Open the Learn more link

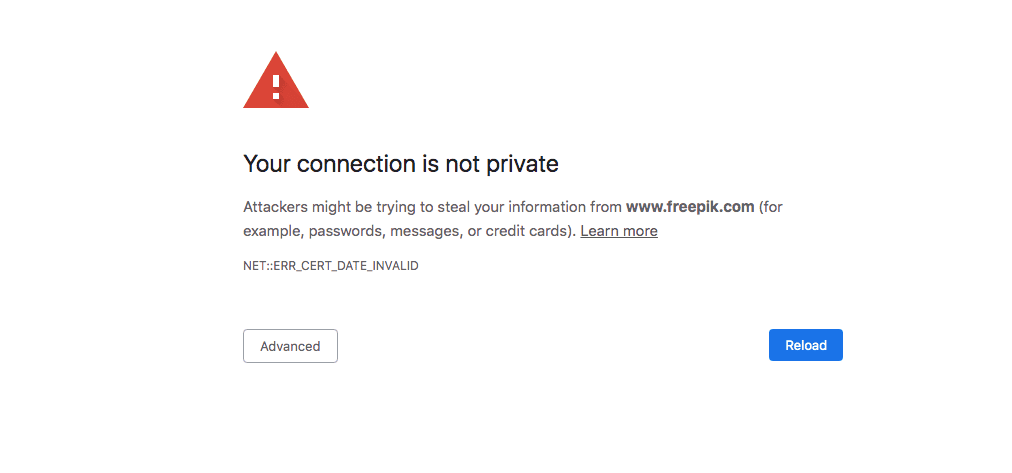click(x=619, y=231)
